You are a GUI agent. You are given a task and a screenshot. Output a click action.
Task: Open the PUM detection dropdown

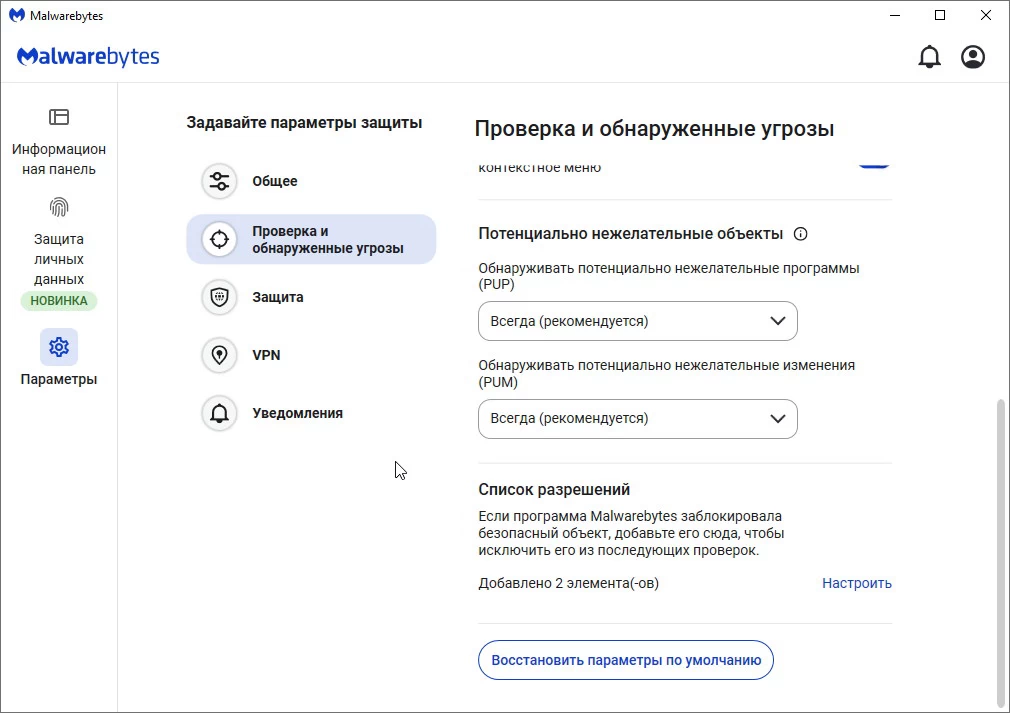click(x=637, y=419)
